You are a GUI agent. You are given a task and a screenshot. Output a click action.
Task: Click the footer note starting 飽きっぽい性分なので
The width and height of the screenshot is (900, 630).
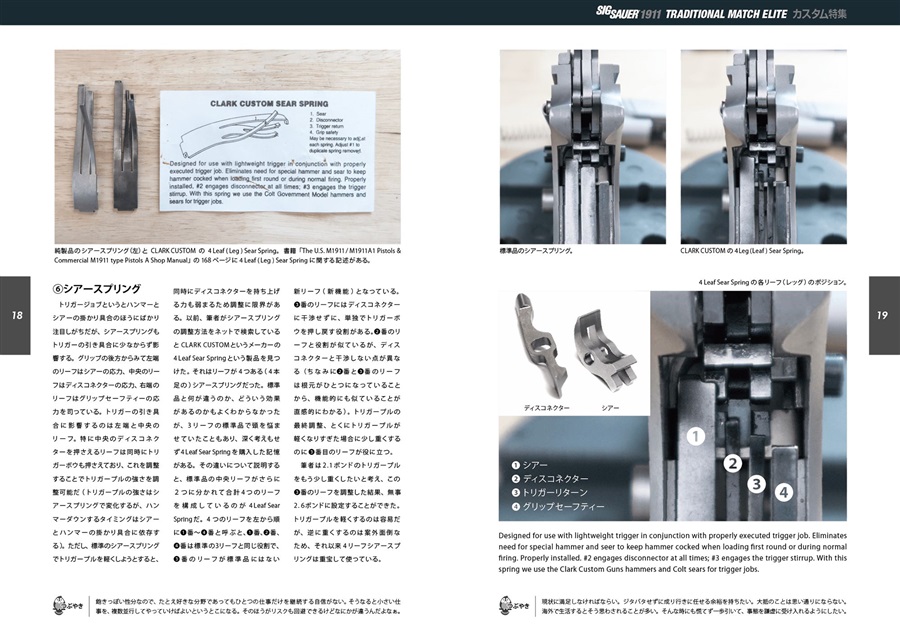[247, 606]
